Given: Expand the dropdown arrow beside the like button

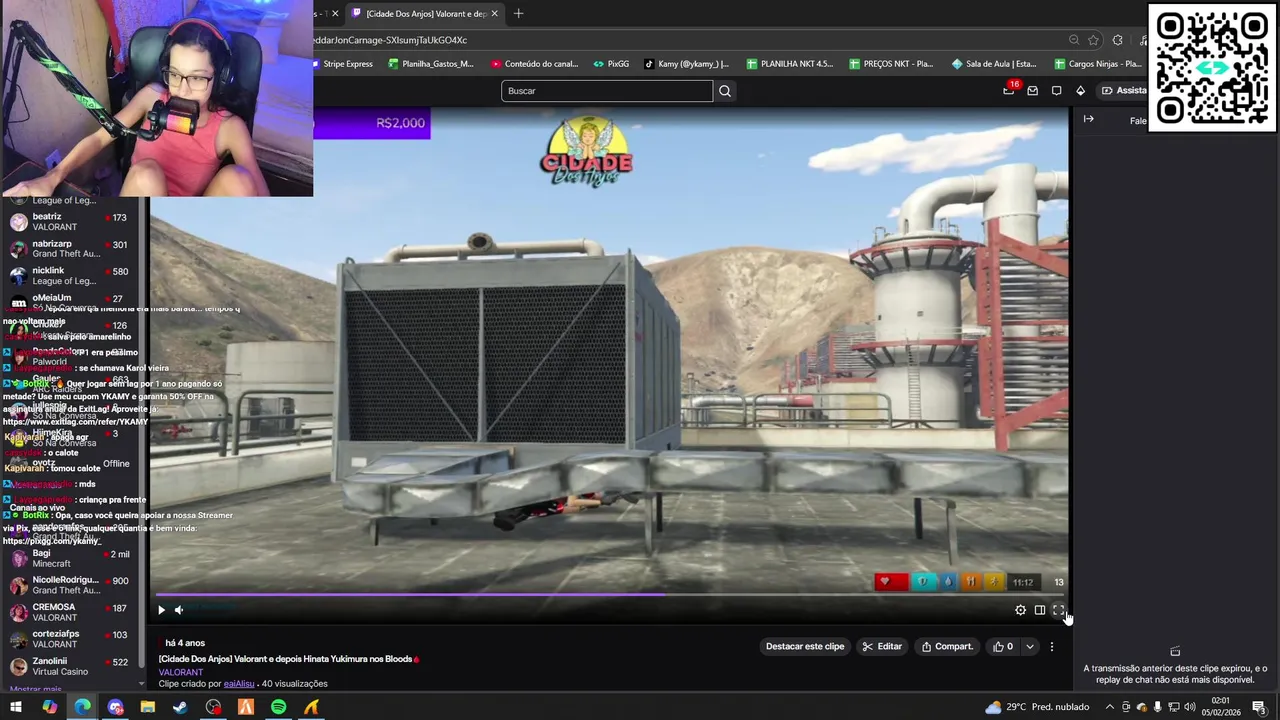Looking at the screenshot, I should [1030, 647].
